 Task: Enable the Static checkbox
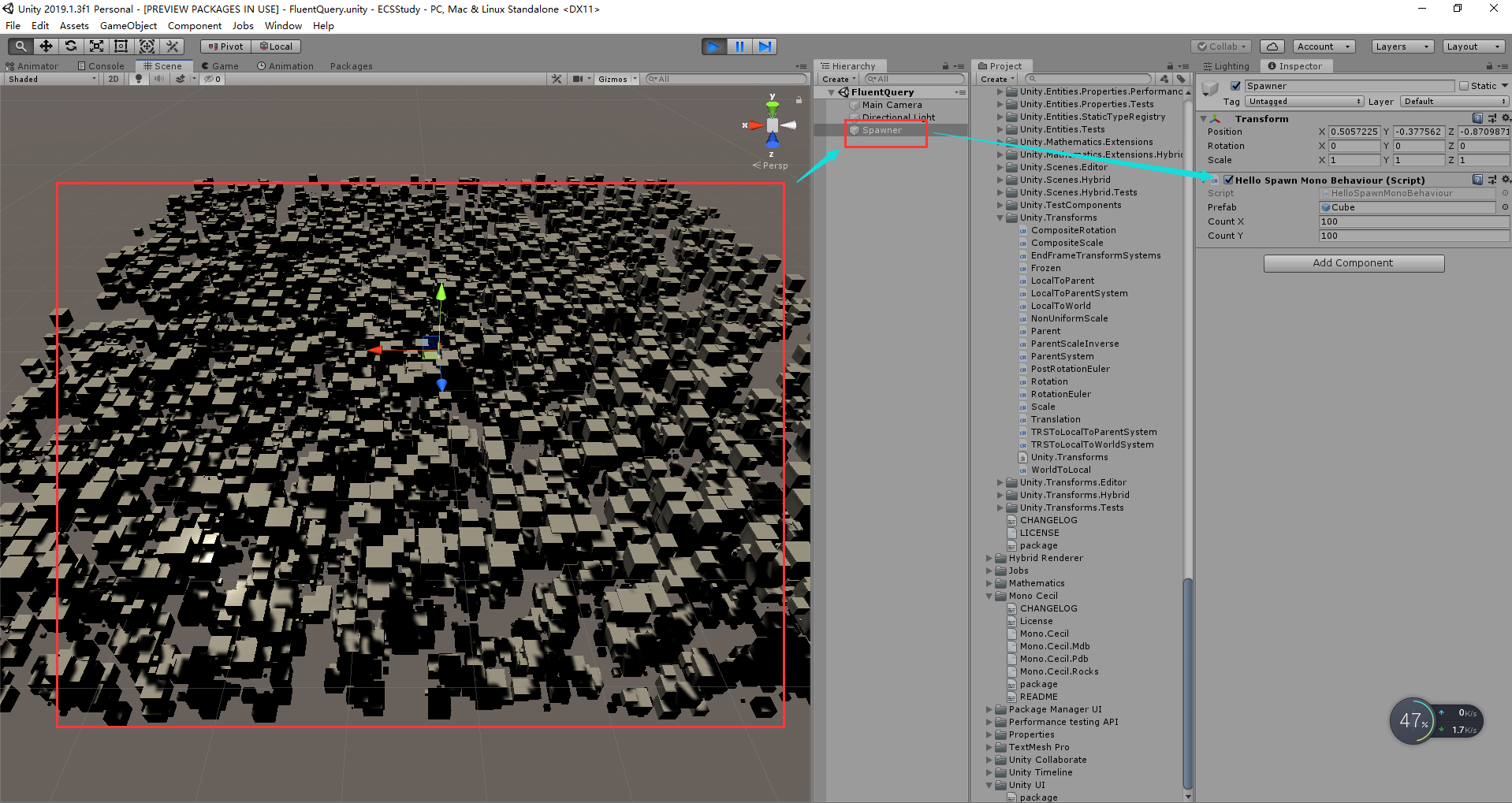tap(1464, 86)
